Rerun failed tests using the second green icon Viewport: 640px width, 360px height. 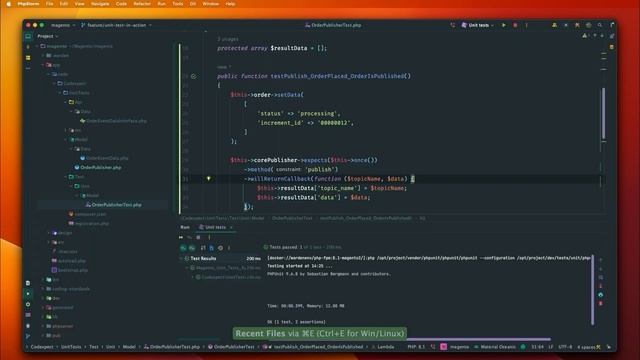pyautogui.click(x=192, y=248)
